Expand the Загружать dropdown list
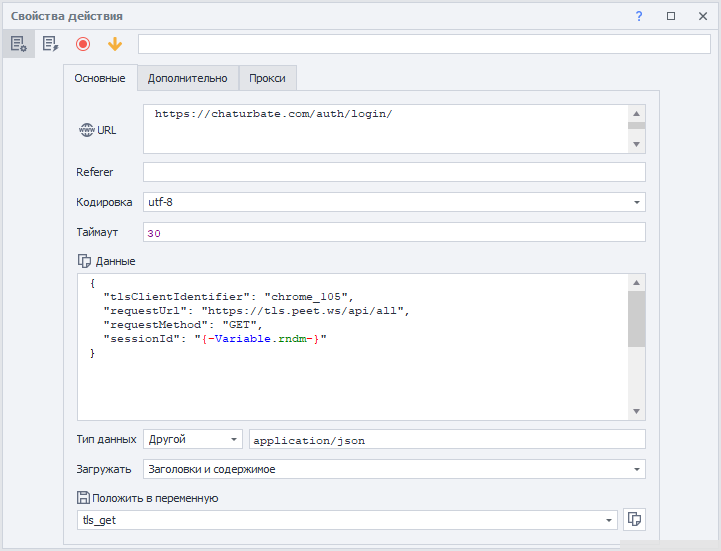The width and height of the screenshot is (721, 551). [x=636, y=469]
